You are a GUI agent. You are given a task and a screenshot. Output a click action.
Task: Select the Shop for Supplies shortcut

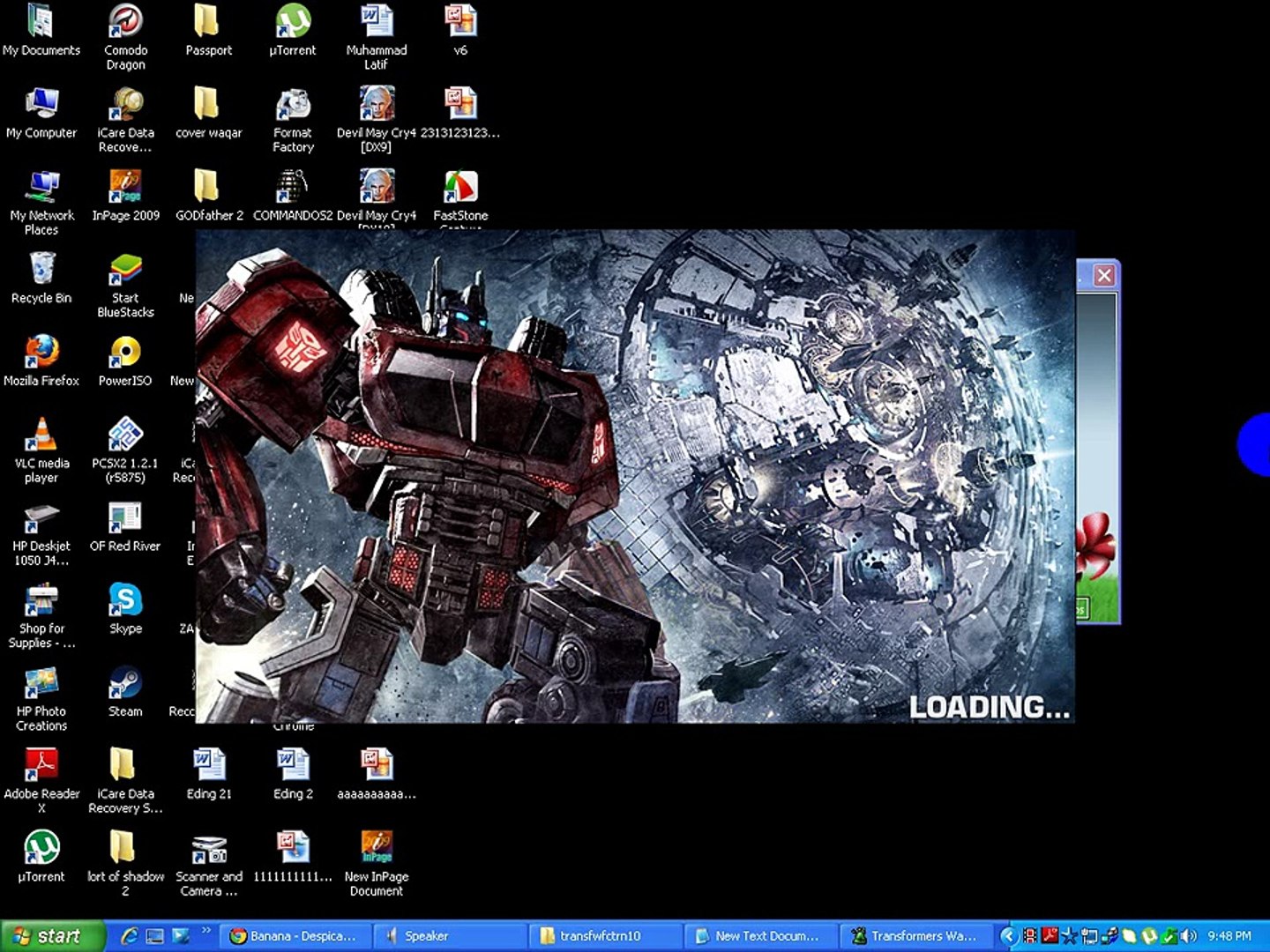pos(41,616)
